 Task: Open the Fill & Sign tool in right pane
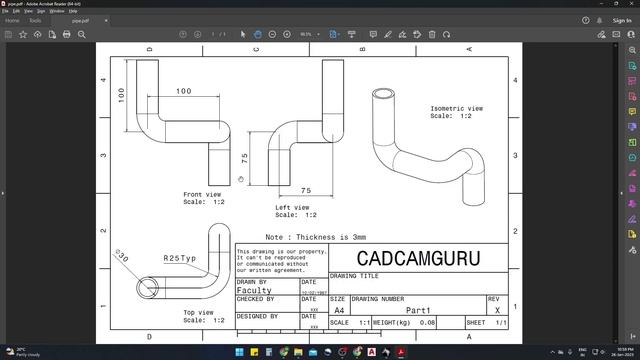[x=632, y=219]
